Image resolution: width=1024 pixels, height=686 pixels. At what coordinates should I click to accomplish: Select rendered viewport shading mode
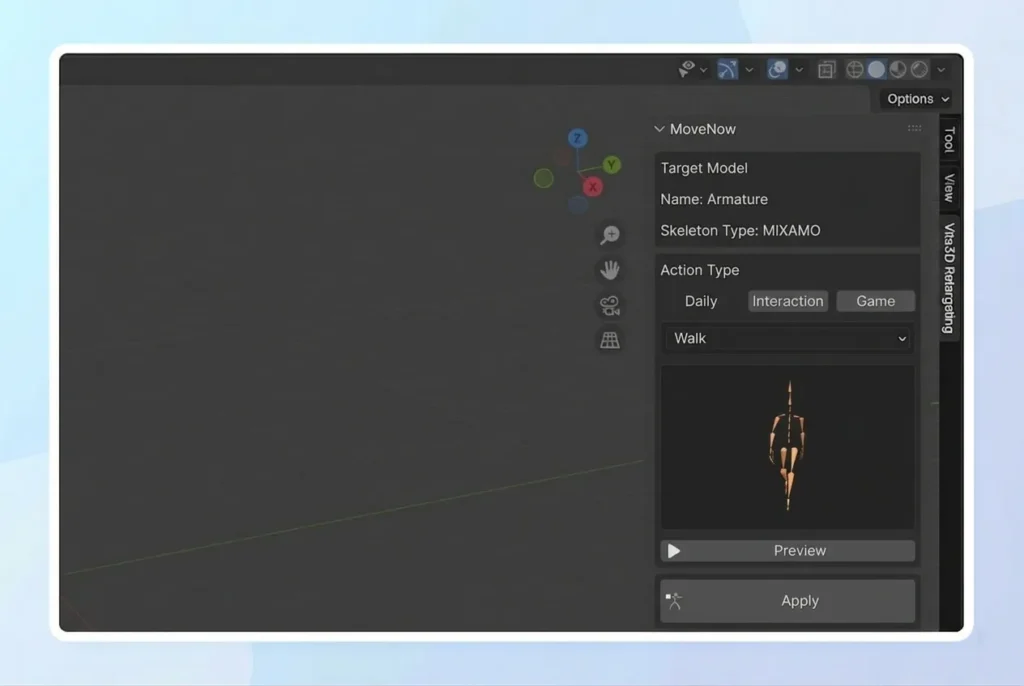(x=919, y=69)
